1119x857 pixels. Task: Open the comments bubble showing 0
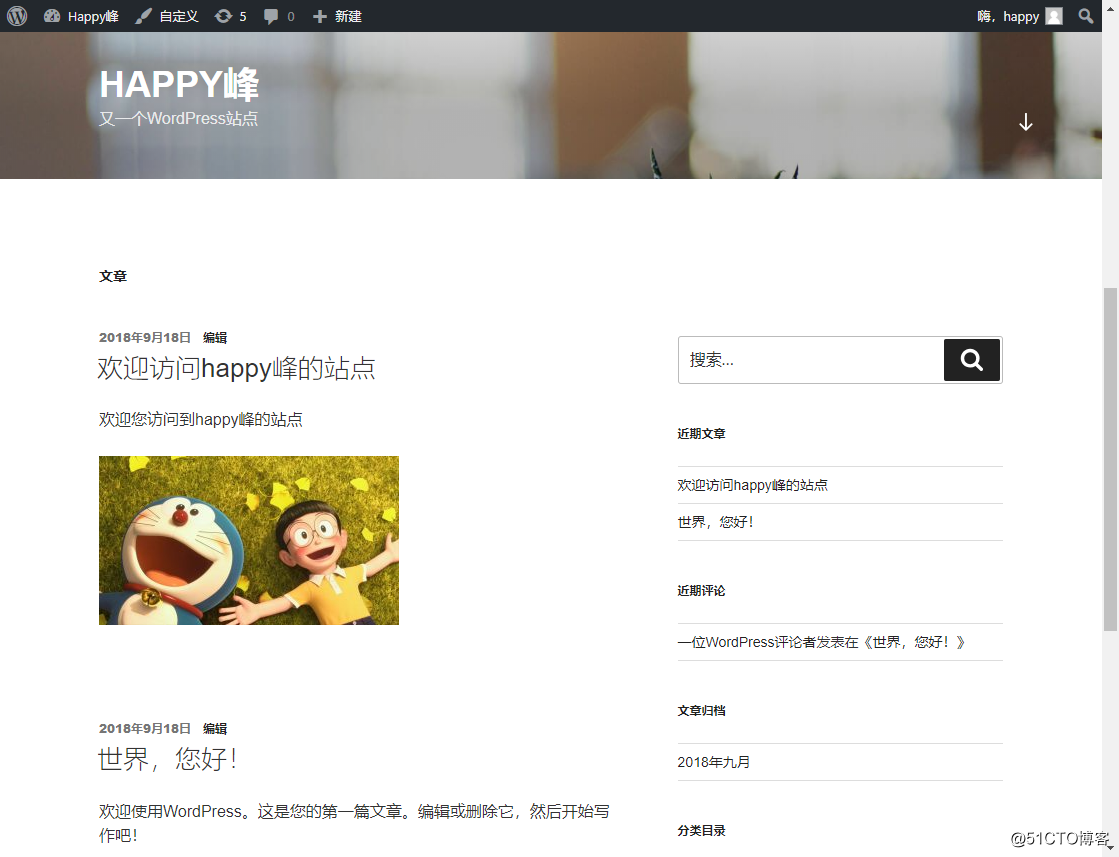tap(279, 16)
